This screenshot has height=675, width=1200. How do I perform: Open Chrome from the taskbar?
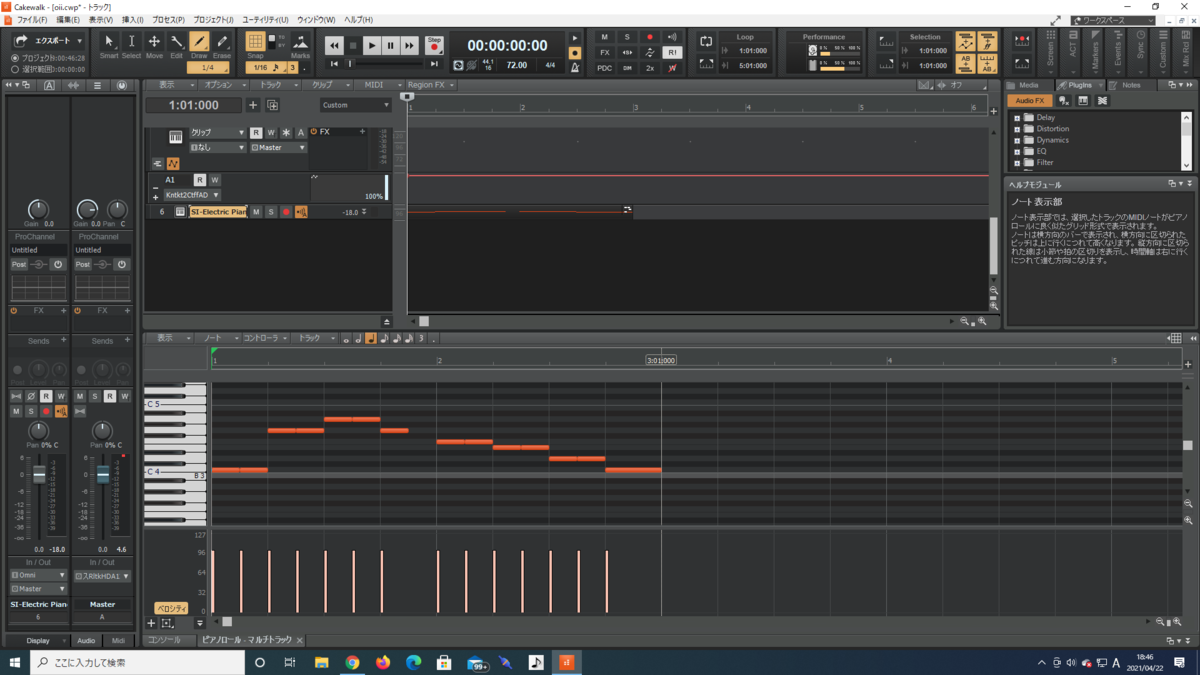[x=352, y=662]
